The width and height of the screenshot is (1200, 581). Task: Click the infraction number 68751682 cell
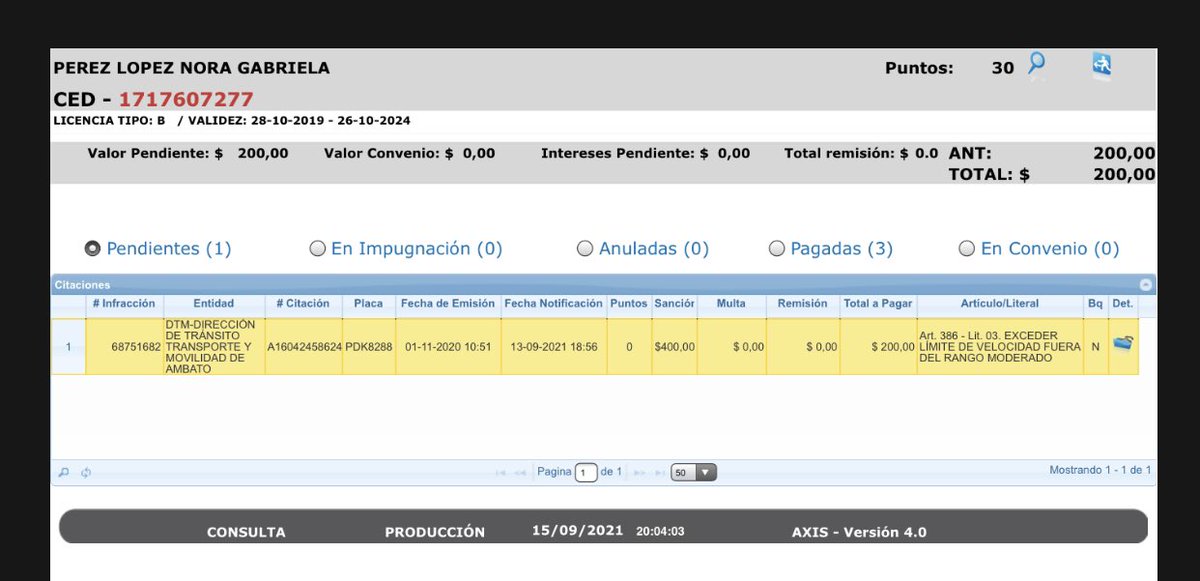point(125,347)
